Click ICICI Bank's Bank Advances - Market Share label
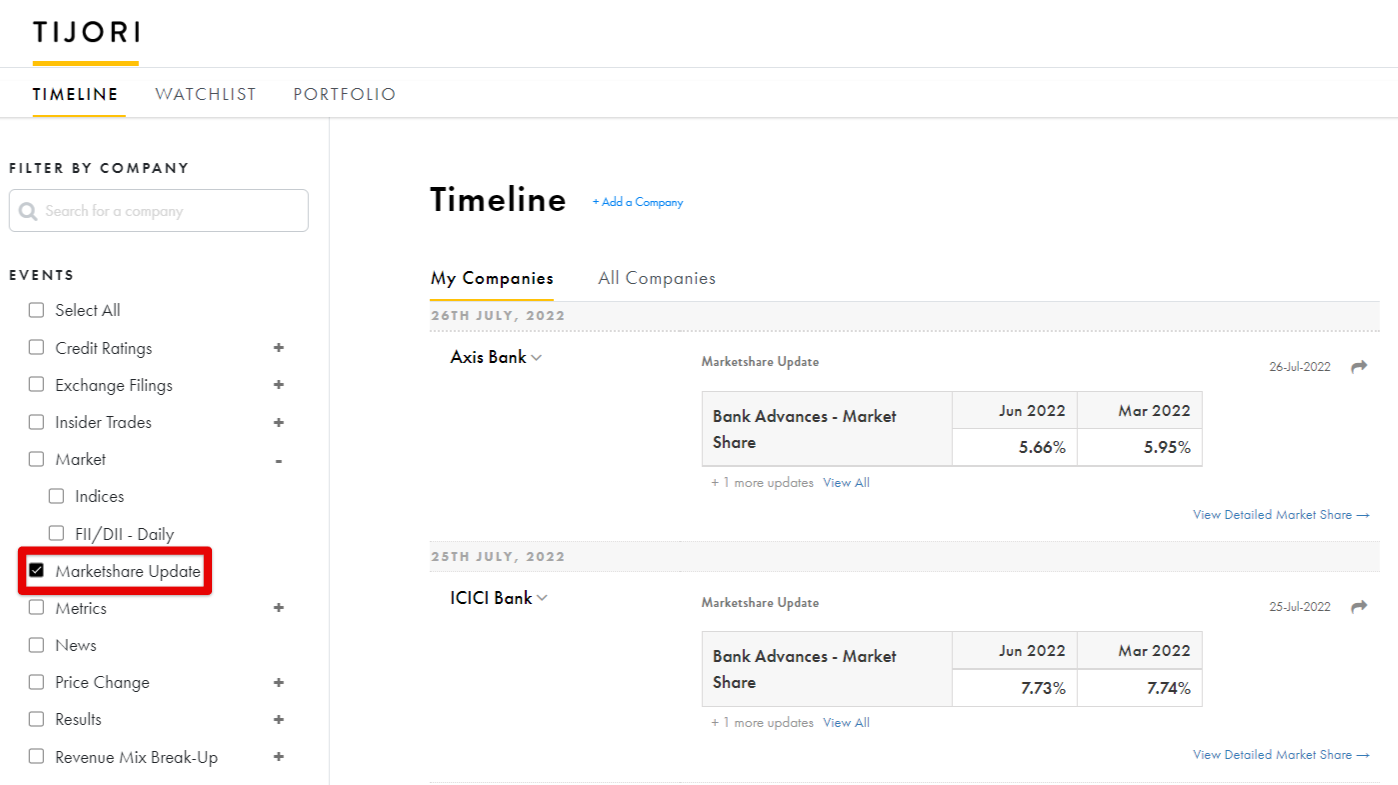The height and width of the screenshot is (785, 1398). coord(805,669)
